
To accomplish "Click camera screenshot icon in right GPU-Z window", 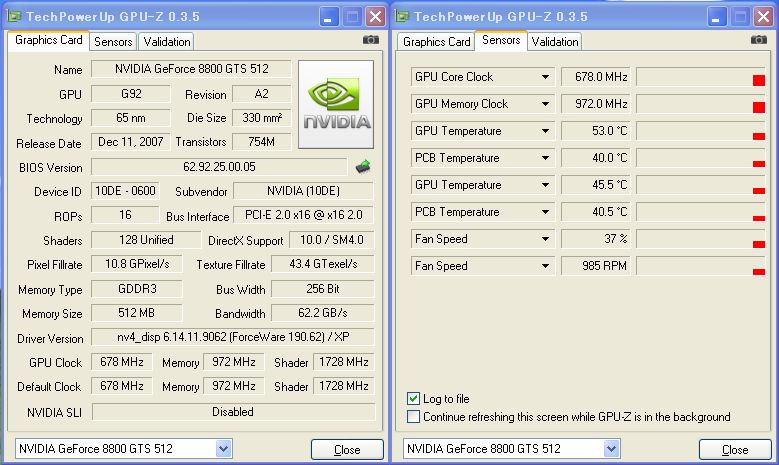I will point(759,40).
